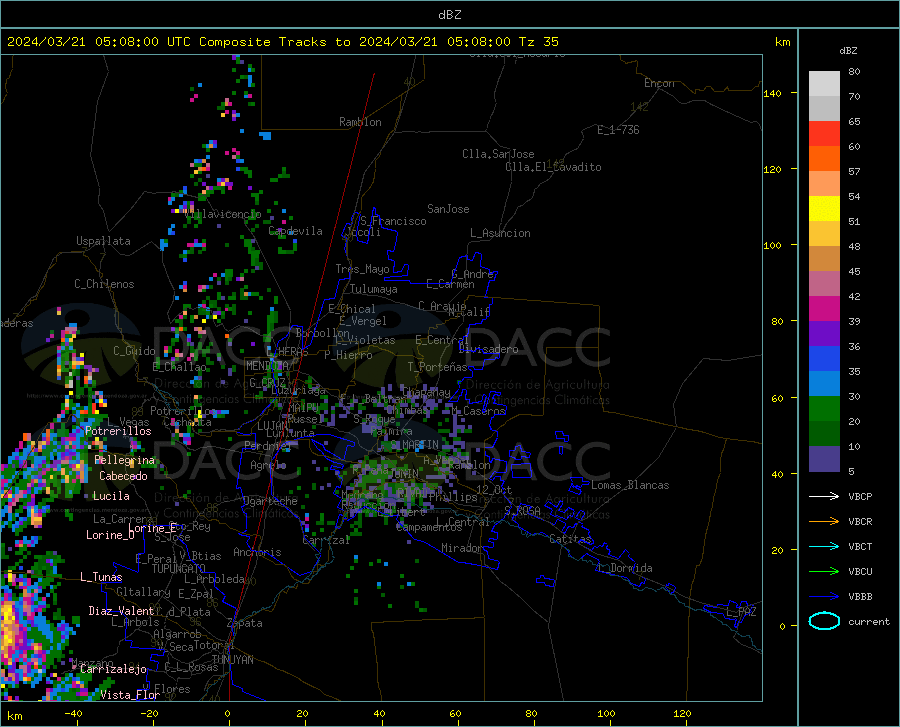
Task: Click the cyan VBCT arrow in legend
Action: pyautogui.click(x=824, y=546)
